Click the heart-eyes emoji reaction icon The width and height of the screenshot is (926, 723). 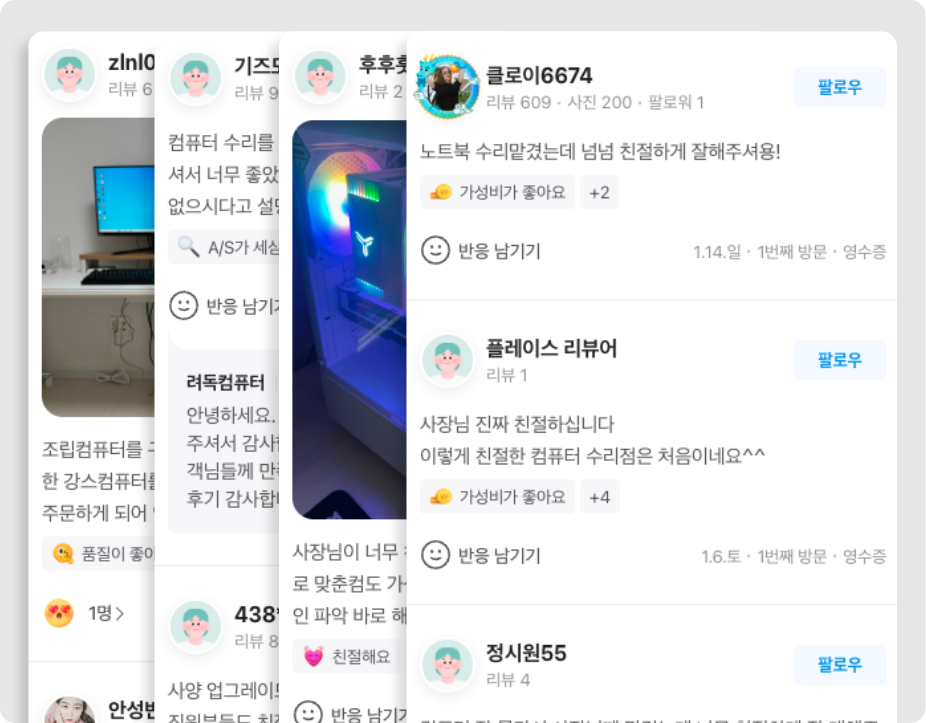pos(59,613)
